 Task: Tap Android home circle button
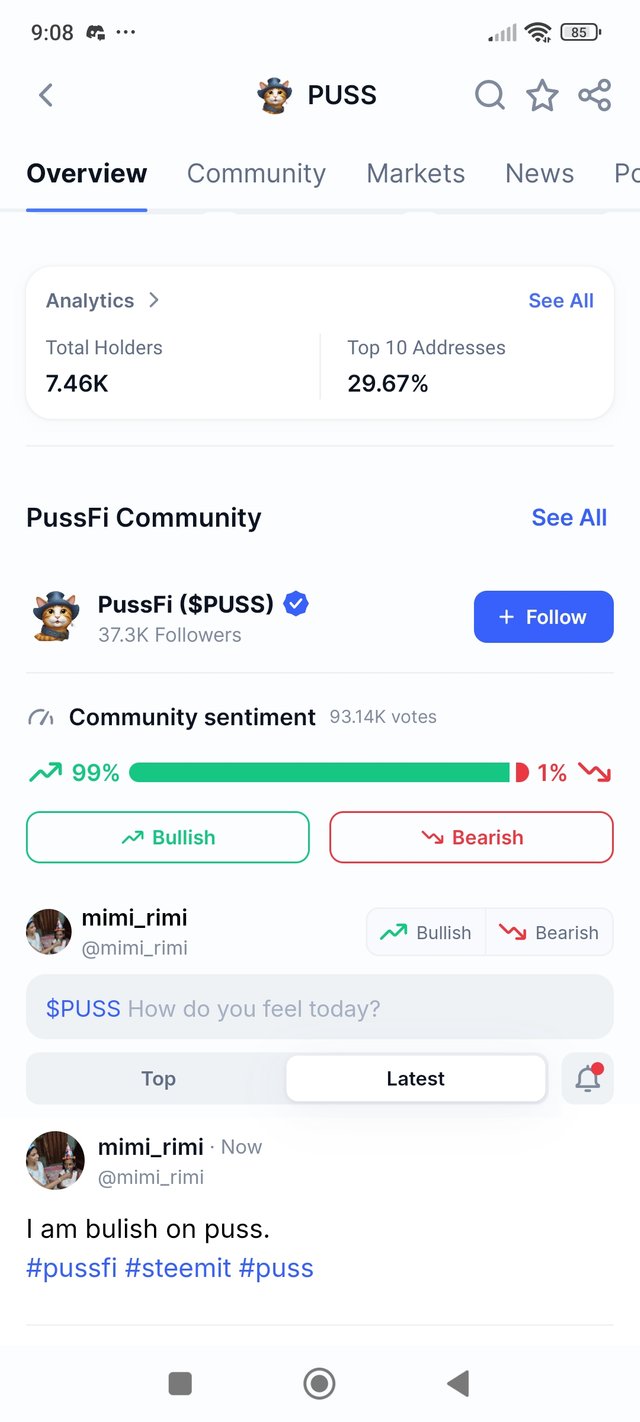[319, 1383]
